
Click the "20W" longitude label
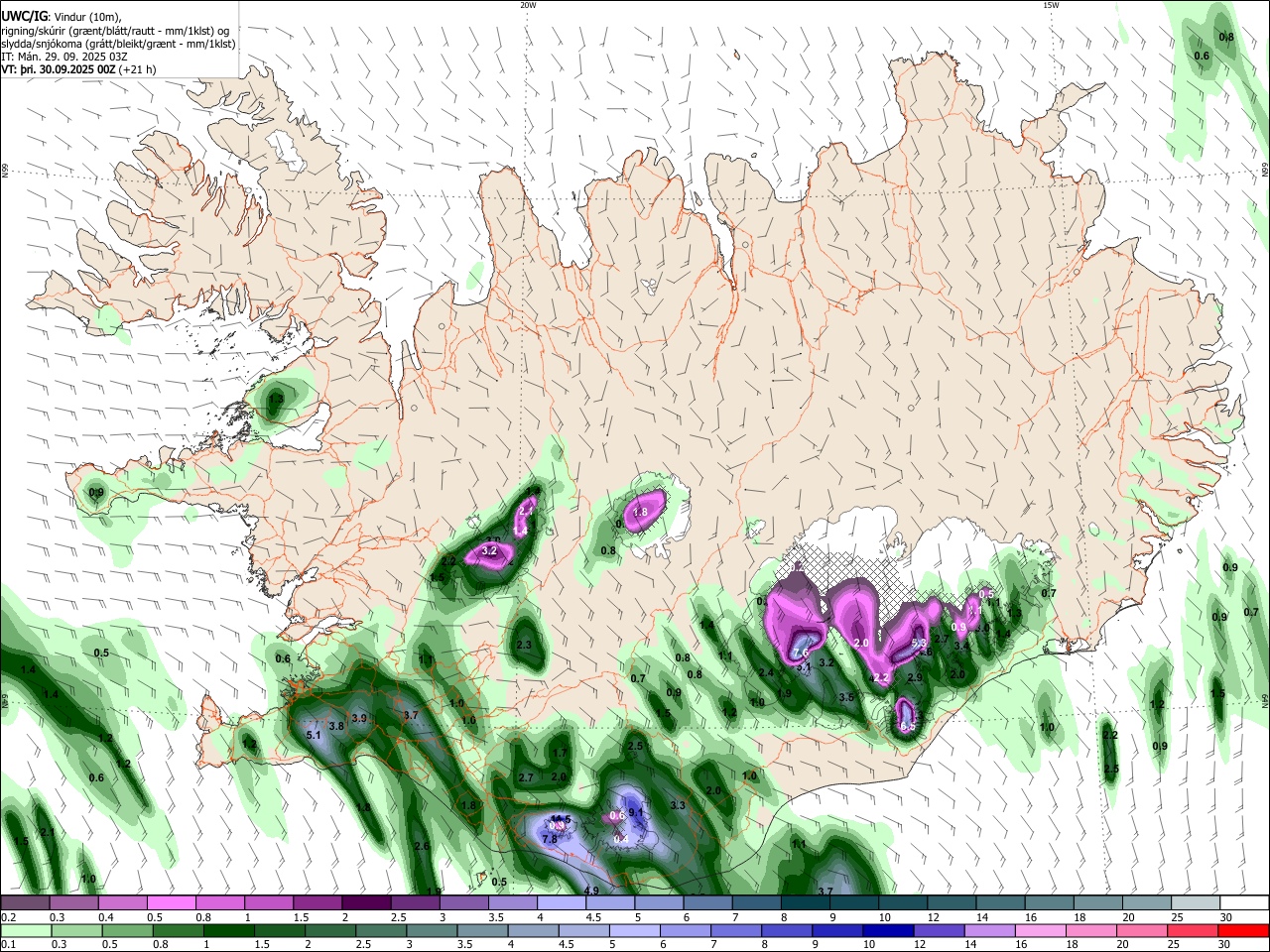528,5
